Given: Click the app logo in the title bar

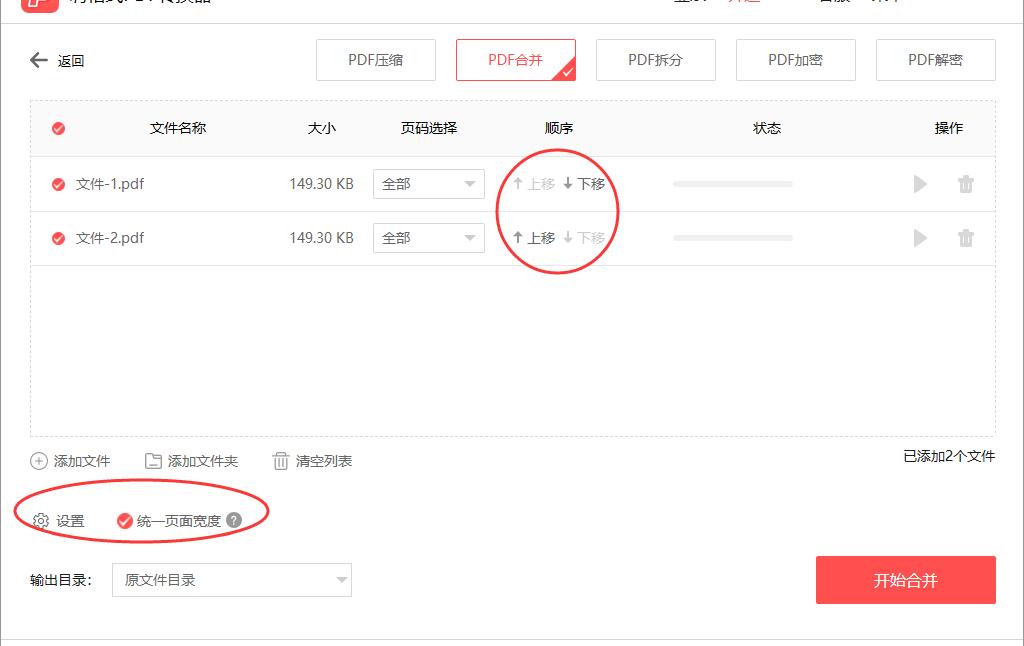Looking at the screenshot, I should pos(40,5).
